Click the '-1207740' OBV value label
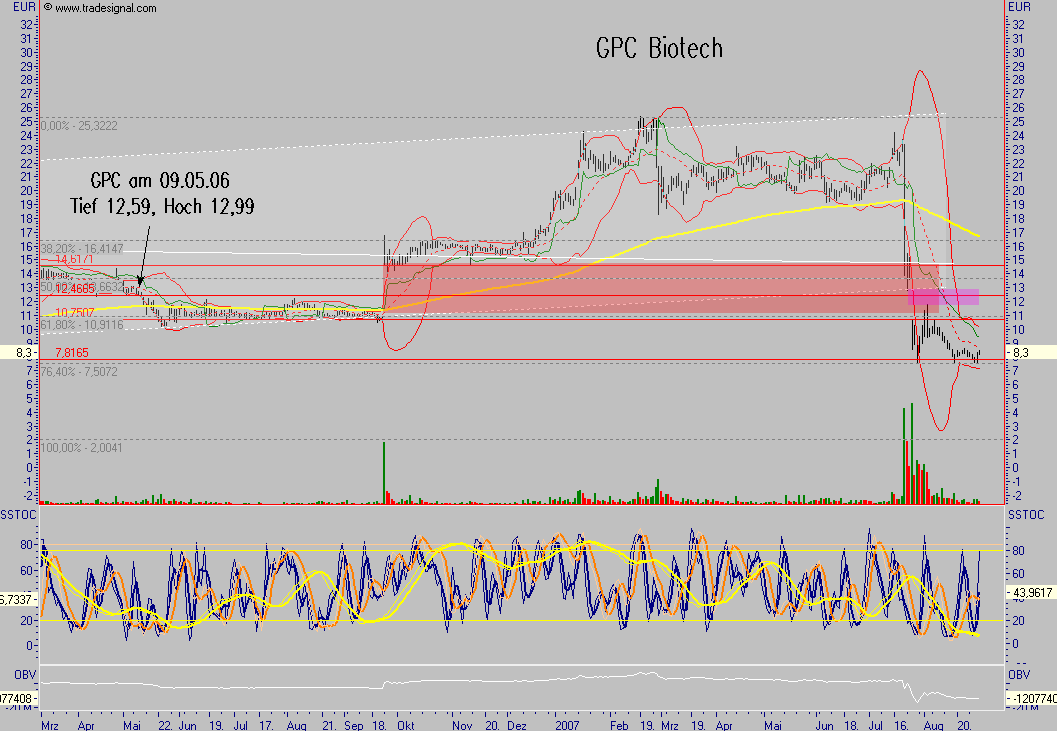 [1032, 699]
